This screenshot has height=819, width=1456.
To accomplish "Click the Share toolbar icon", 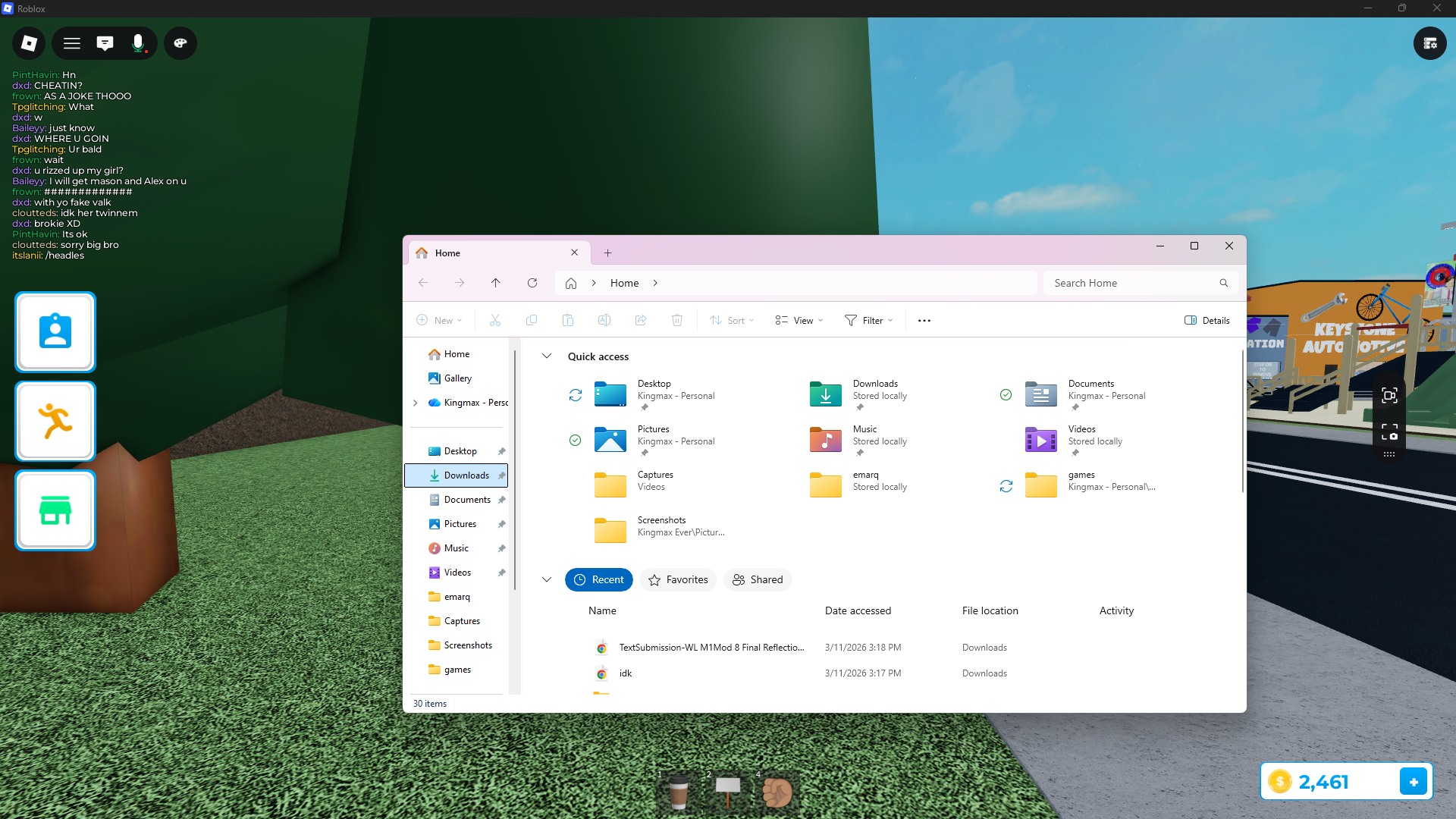I will pyautogui.click(x=641, y=321).
